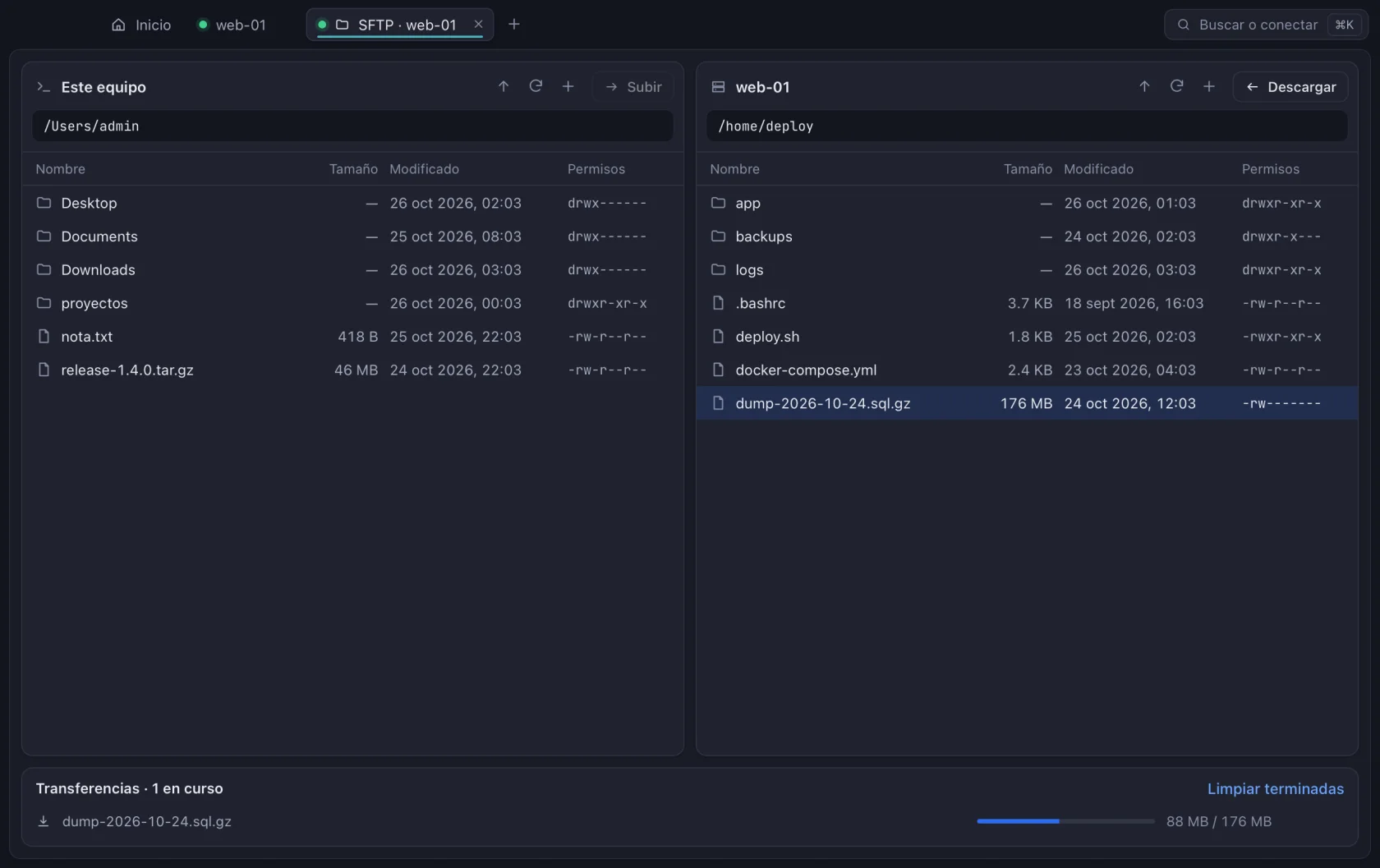Click the search magnifier icon
This screenshot has height=868, width=1380.
coord(1183,25)
